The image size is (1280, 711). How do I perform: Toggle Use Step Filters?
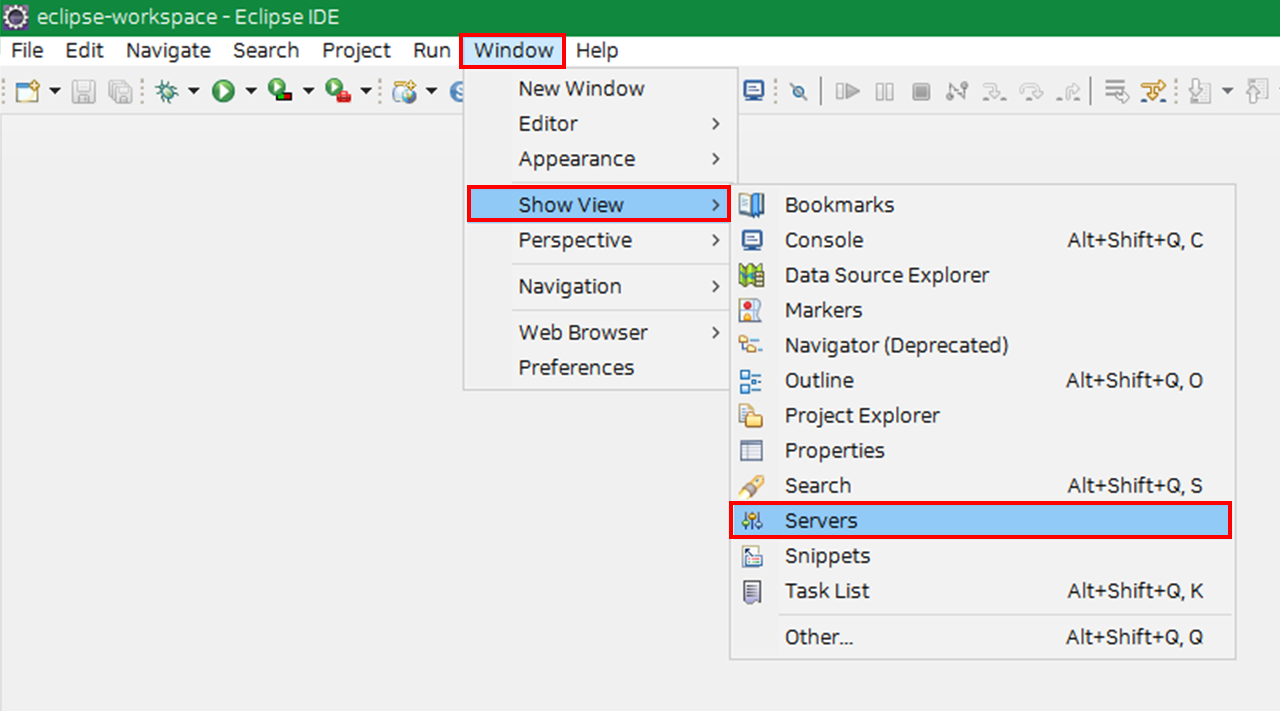point(1153,92)
